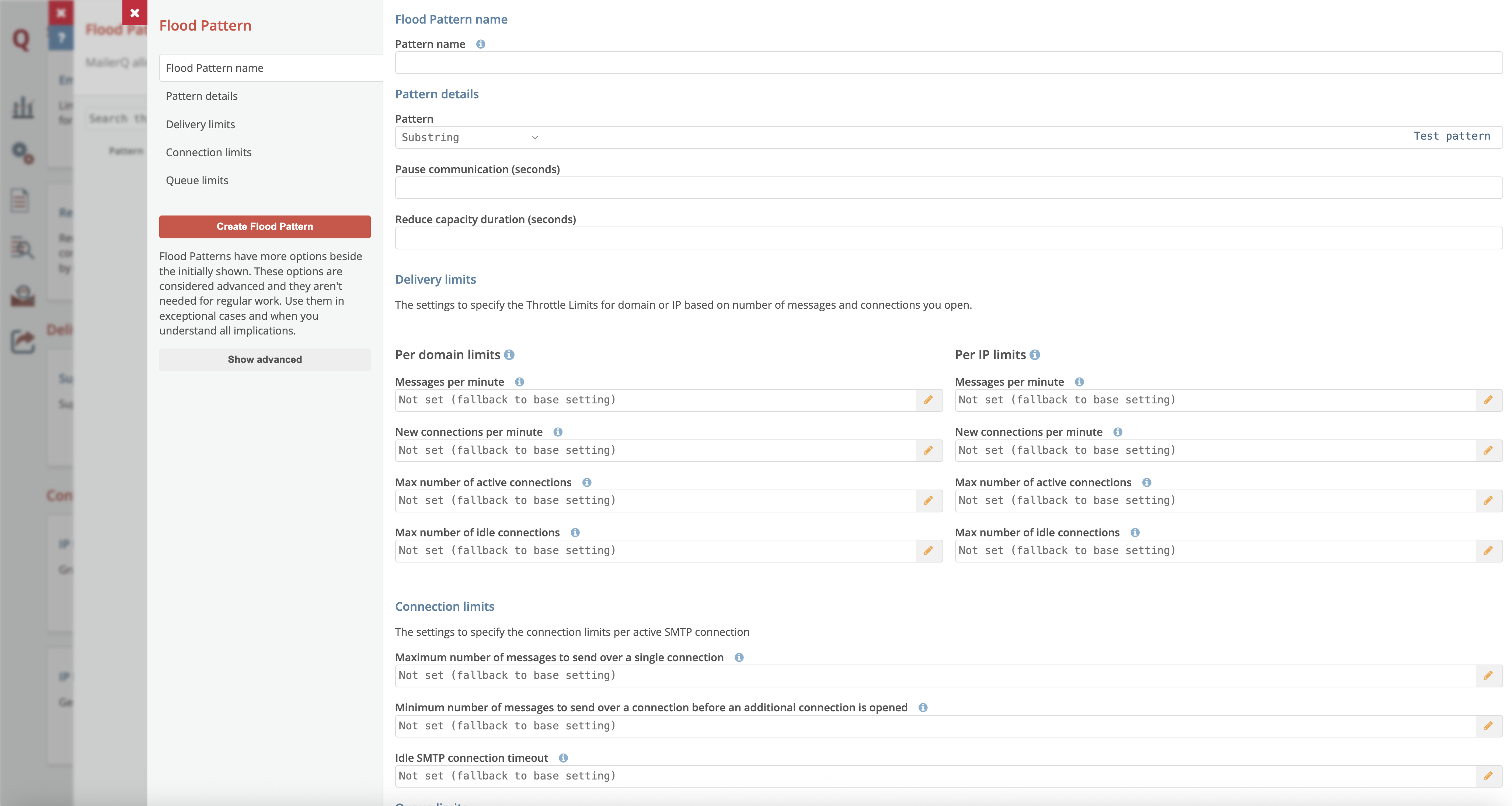1512x806 pixels.
Task: Click the background panel red close button
Action: [60, 12]
